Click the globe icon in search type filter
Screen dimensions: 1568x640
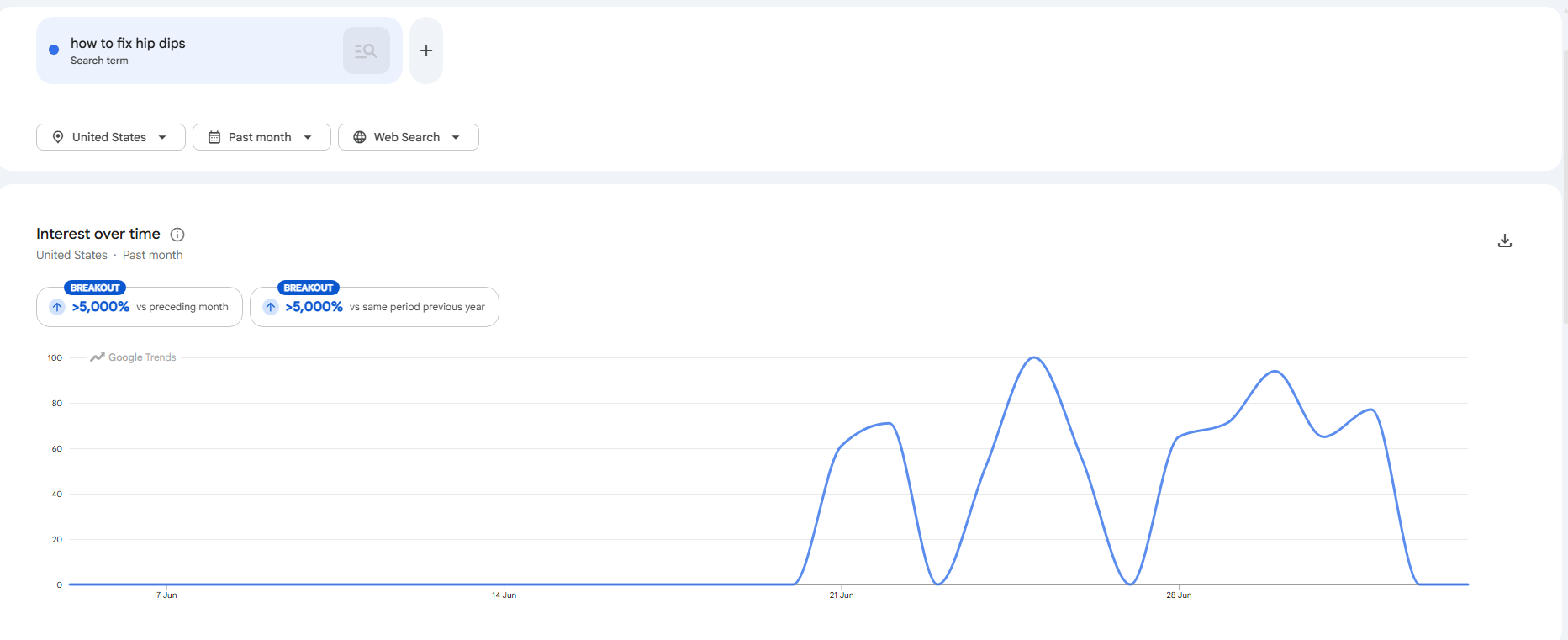360,137
